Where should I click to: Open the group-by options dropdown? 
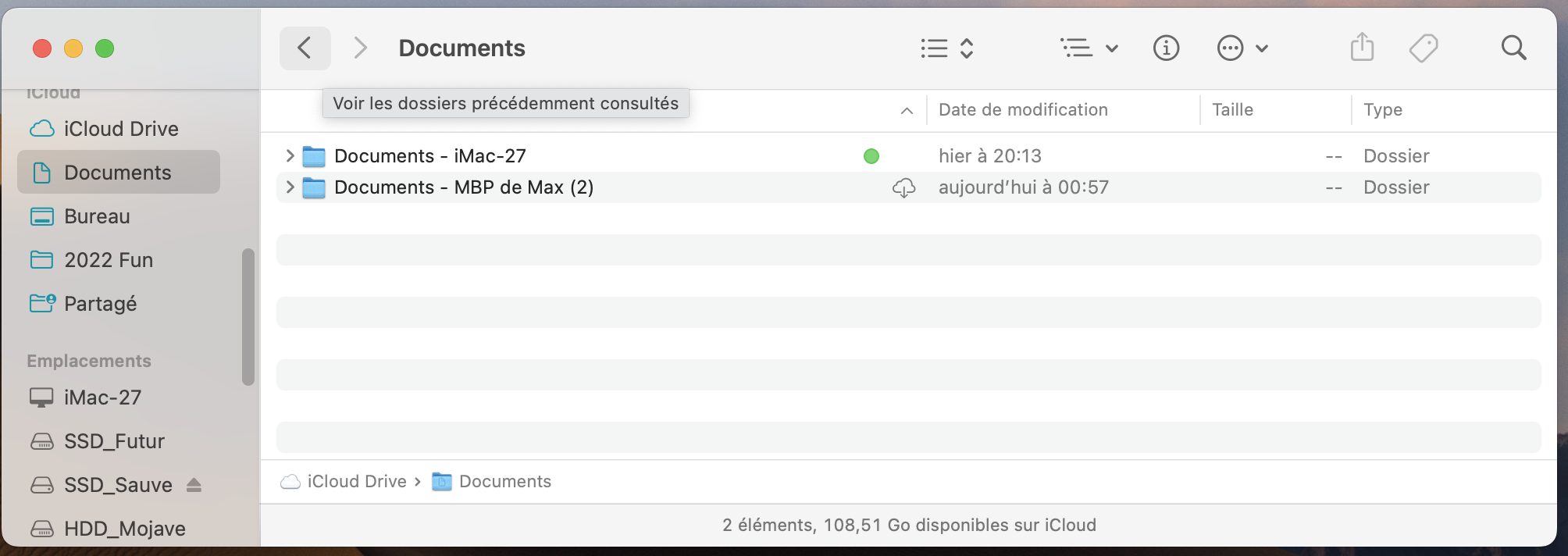pyautogui.click(x=1089, y=48)
